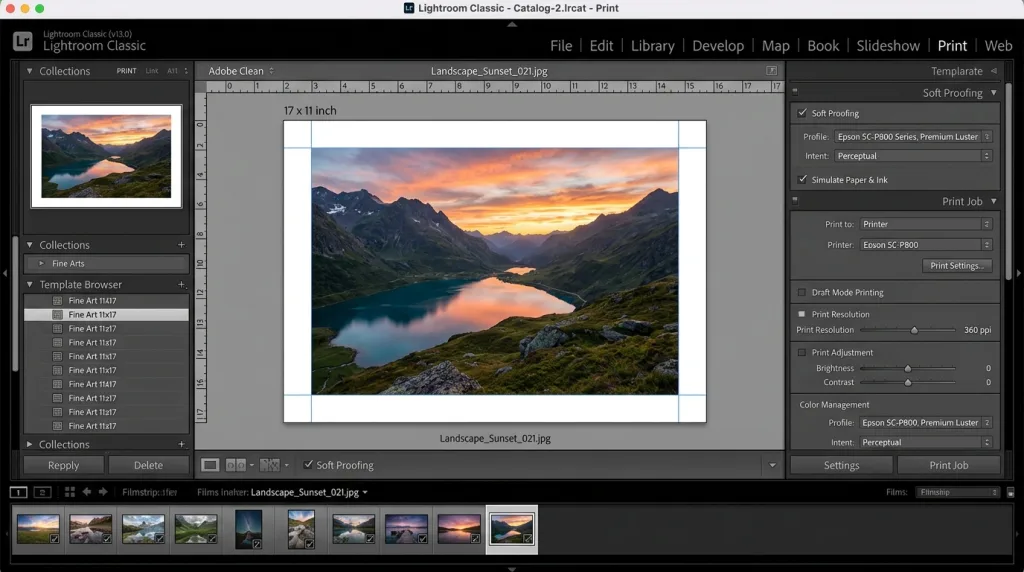Viewport: 1024px width, 572px height.
Task: Tick the Print Resolution checkbox
Action: click(801, 314)
